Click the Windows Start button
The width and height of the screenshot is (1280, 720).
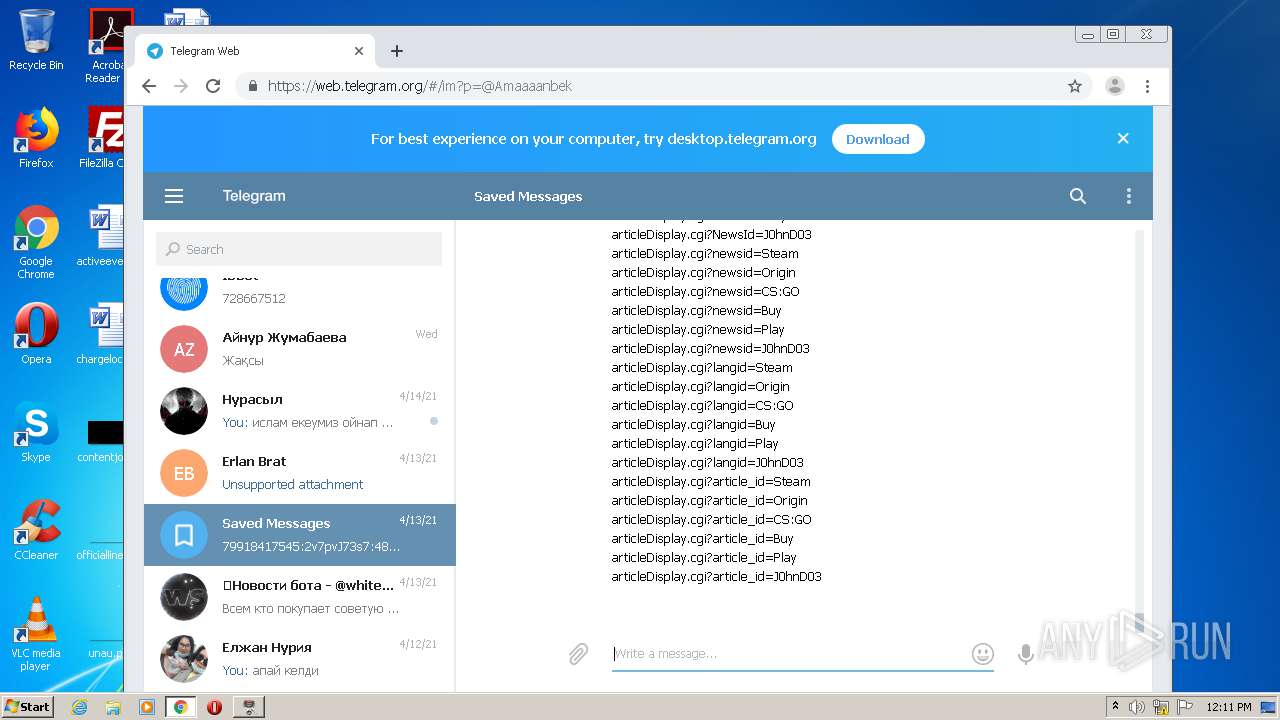click(x=28, y=707)
